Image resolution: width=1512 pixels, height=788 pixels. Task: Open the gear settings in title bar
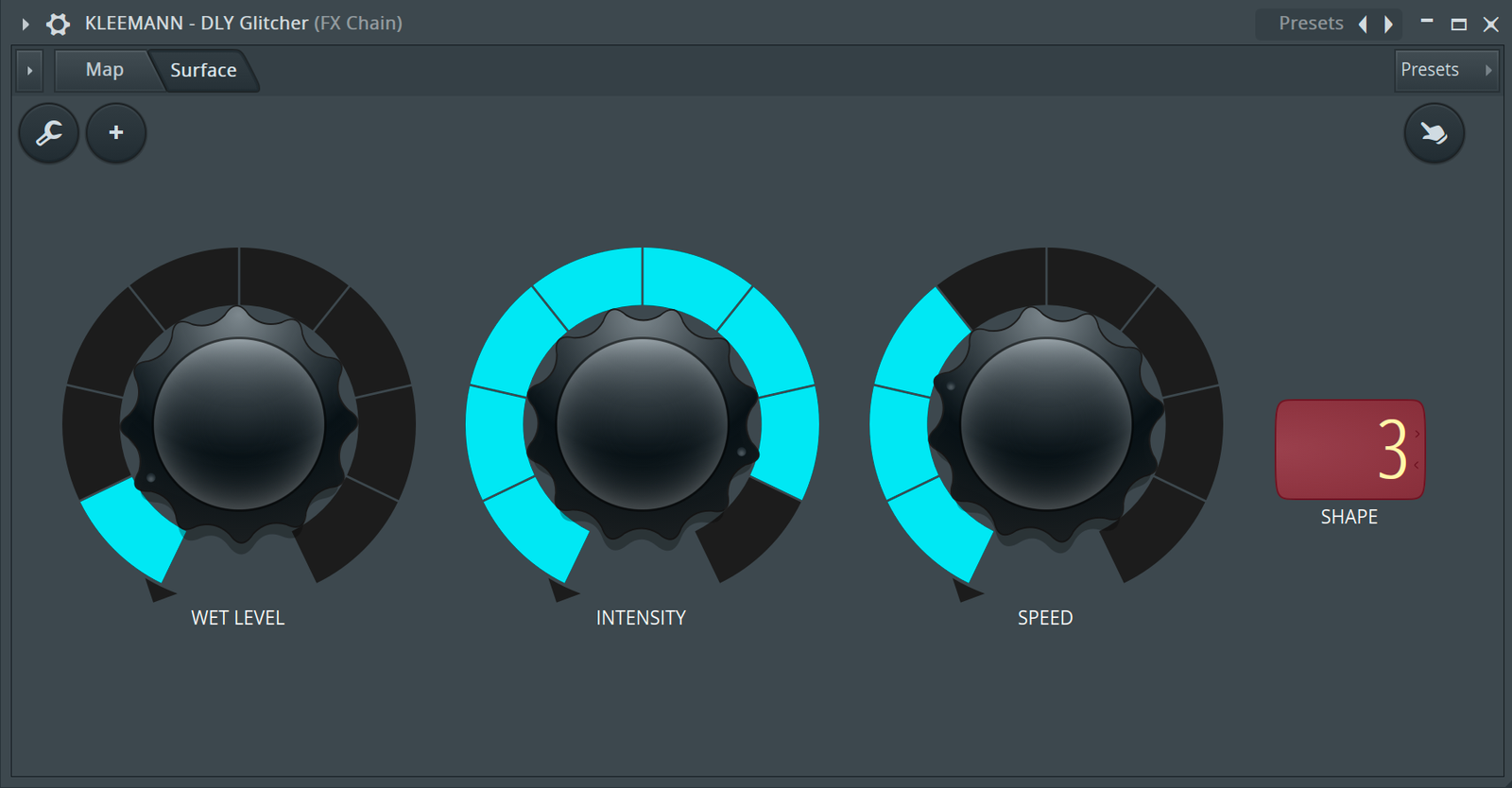(59, 24)
